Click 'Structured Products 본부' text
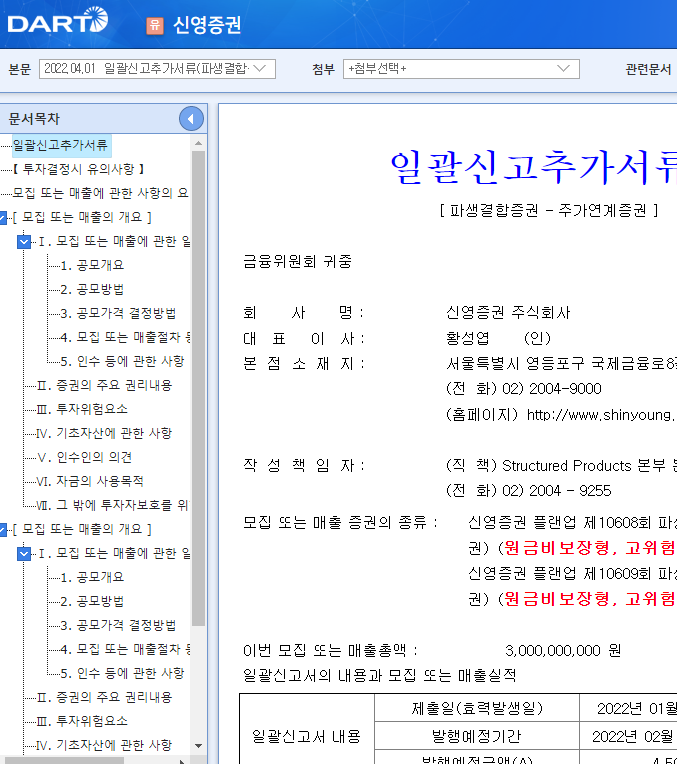 click(x=584, y=466)
